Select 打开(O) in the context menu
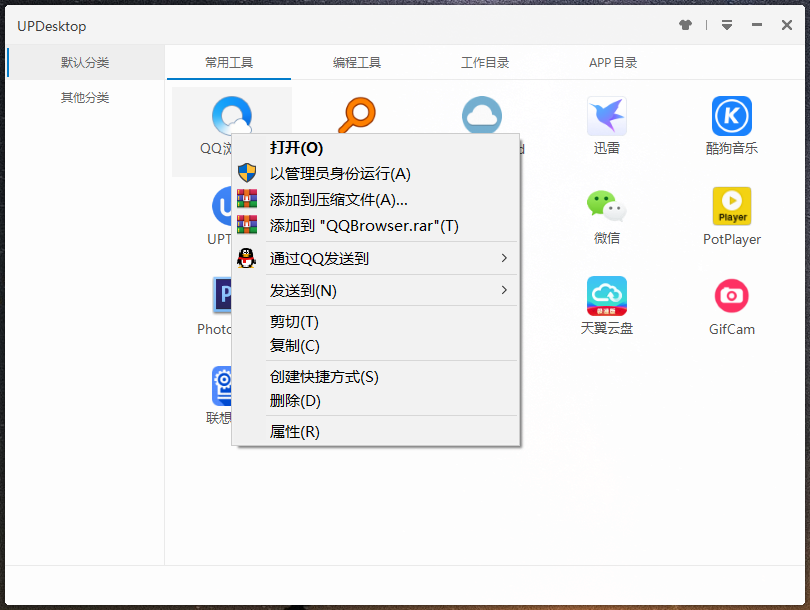The image size is (810, 610). click(376, 148)
